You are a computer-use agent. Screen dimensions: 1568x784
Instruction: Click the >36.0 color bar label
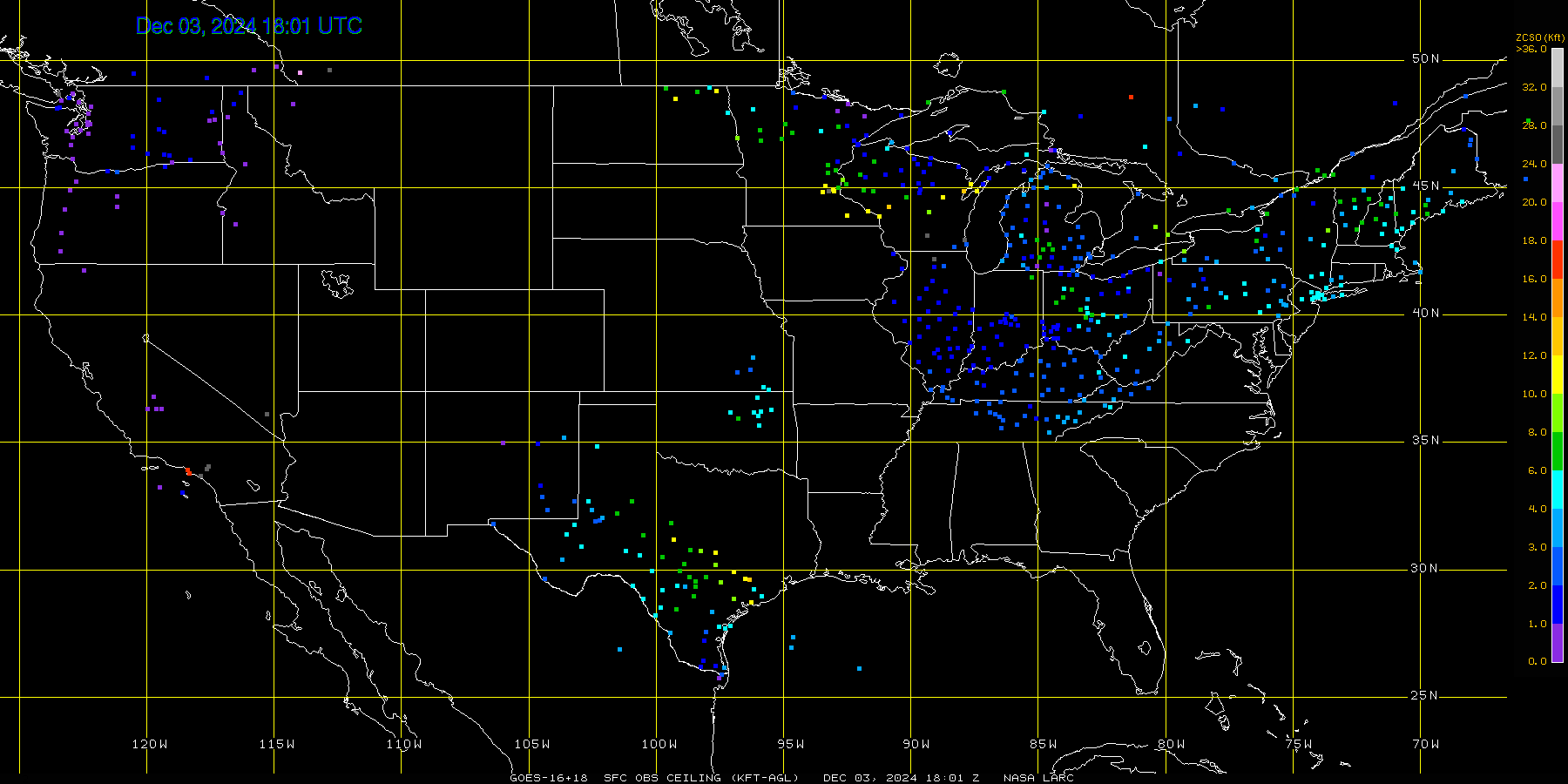1531,49
